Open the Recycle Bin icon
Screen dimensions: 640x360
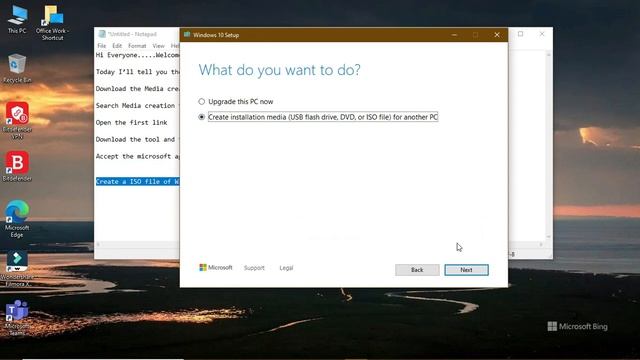pos(17,69)
